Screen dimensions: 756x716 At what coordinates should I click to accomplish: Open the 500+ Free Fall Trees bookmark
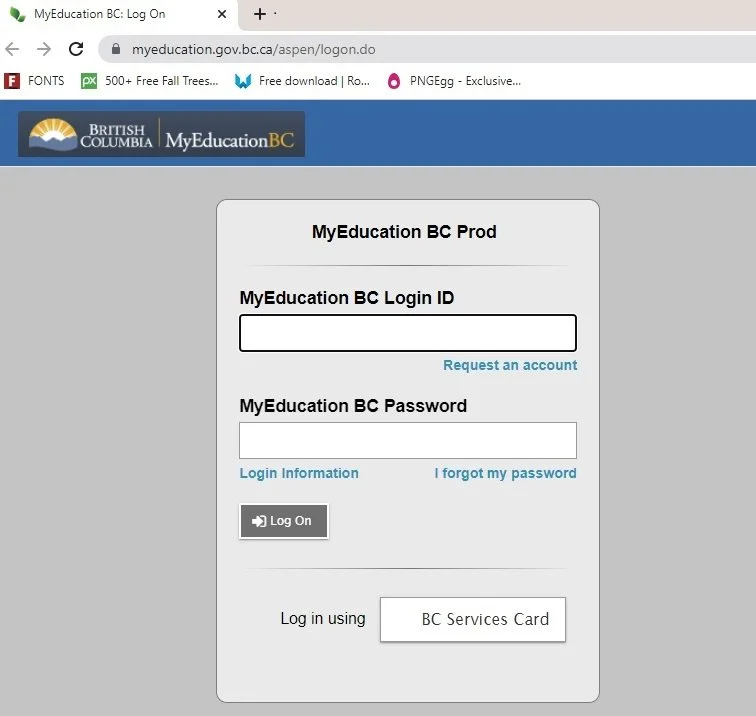tap(149, 81)
